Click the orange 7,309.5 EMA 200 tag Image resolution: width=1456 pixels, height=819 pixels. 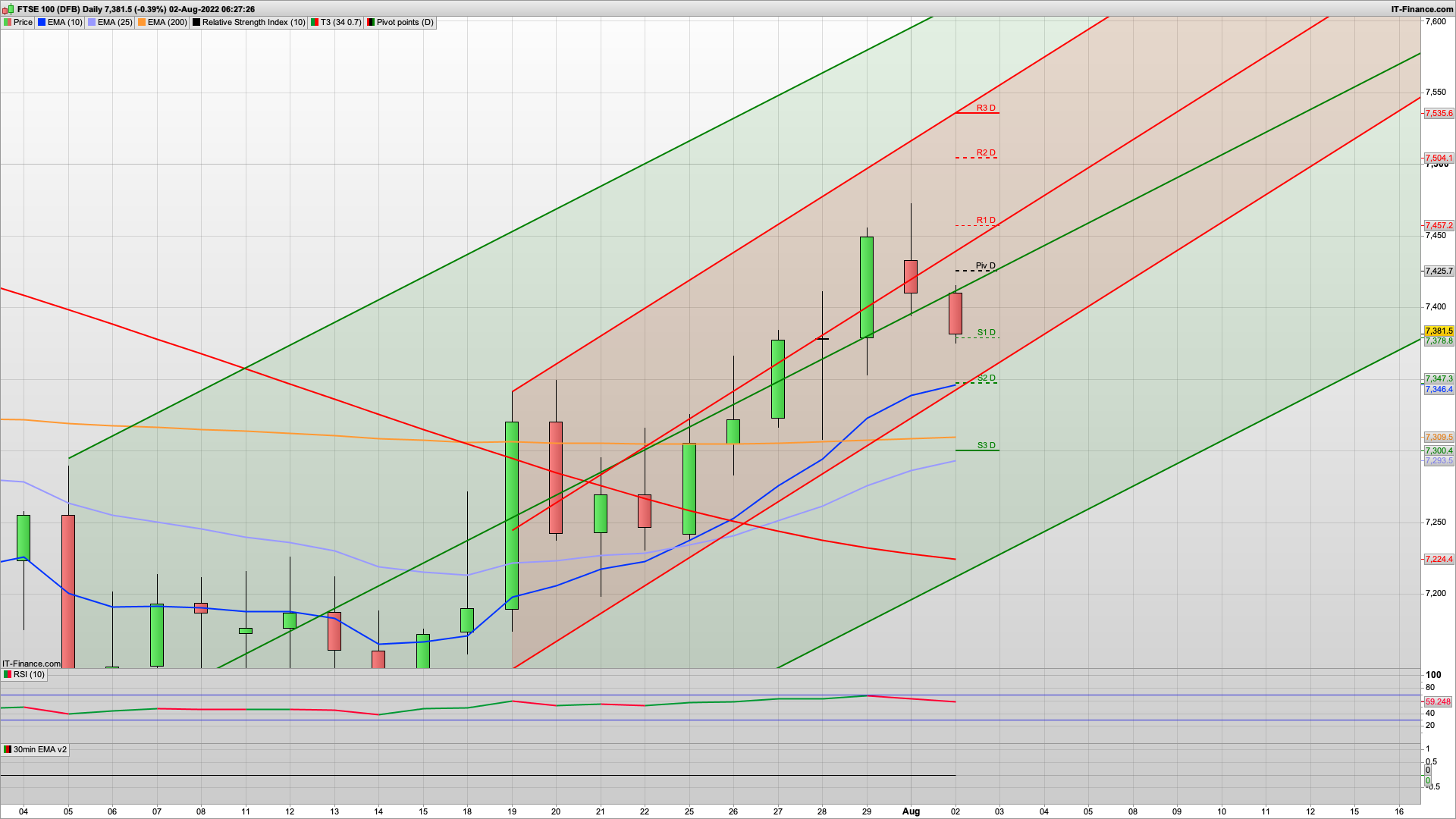click(1439, 437)
